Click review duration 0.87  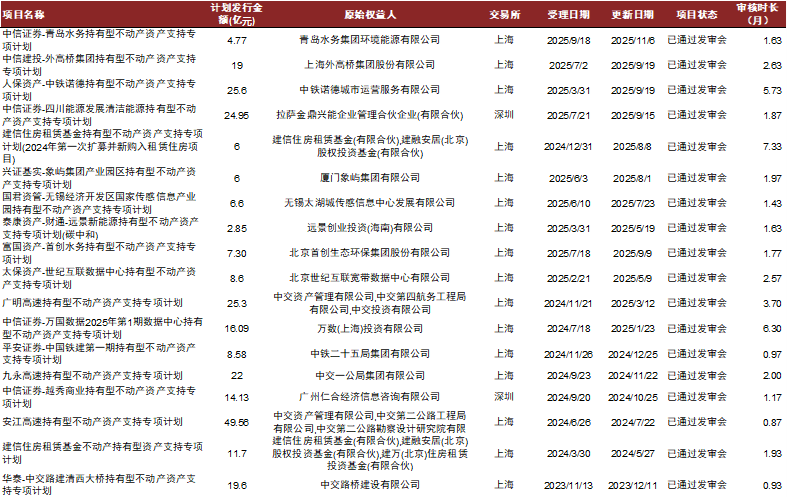pos(772,423)
